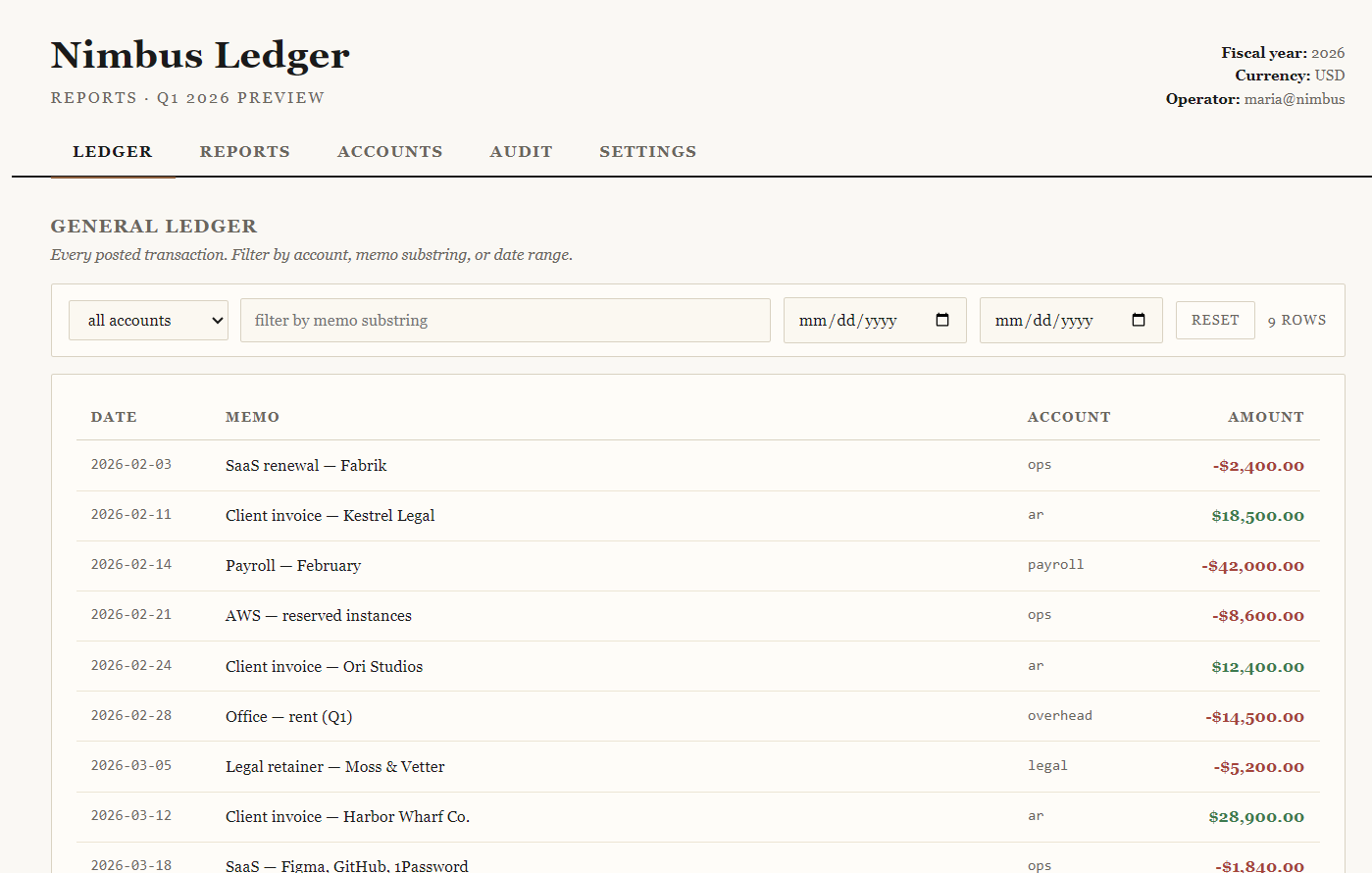Select the Office — rent (Q1) memo
1372x873 pixels.
(288, 716)
